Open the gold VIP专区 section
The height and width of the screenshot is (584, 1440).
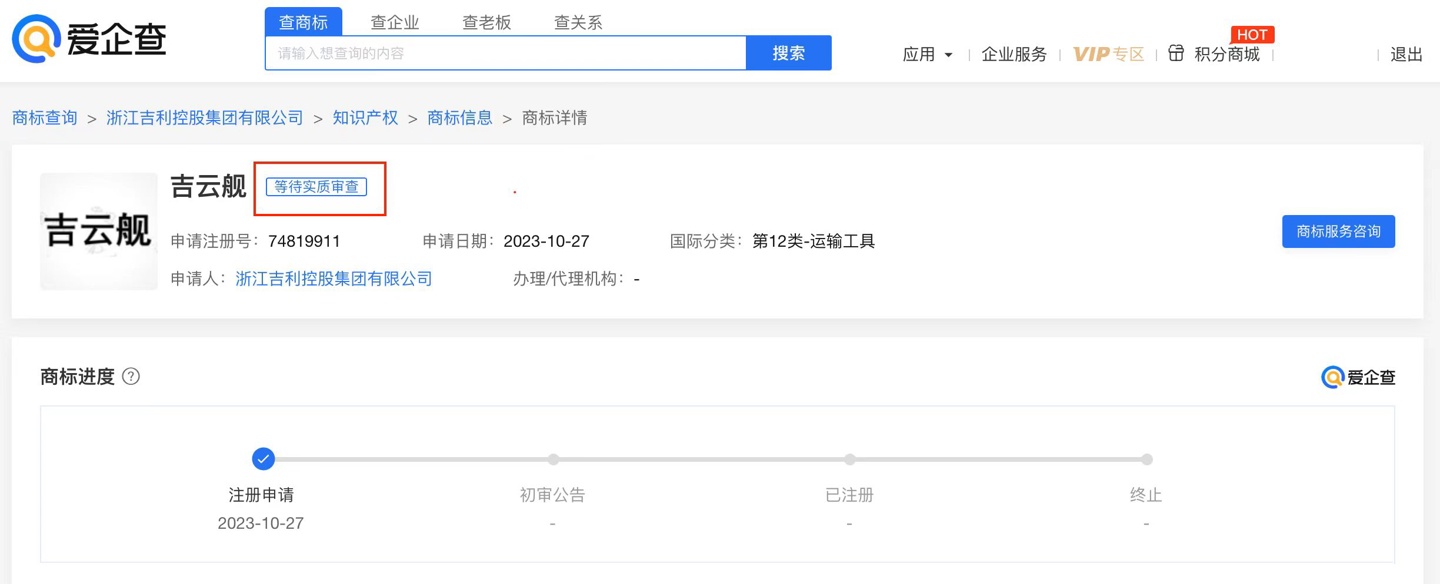(x=1108, y=55)
